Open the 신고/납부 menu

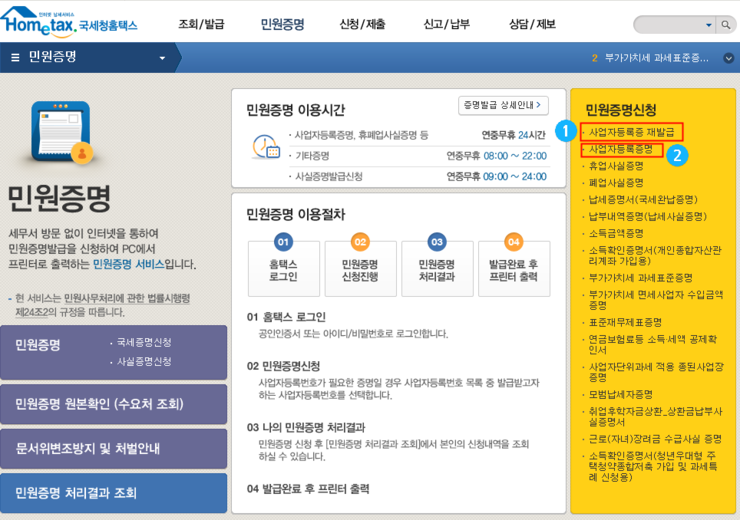point(446,24)
